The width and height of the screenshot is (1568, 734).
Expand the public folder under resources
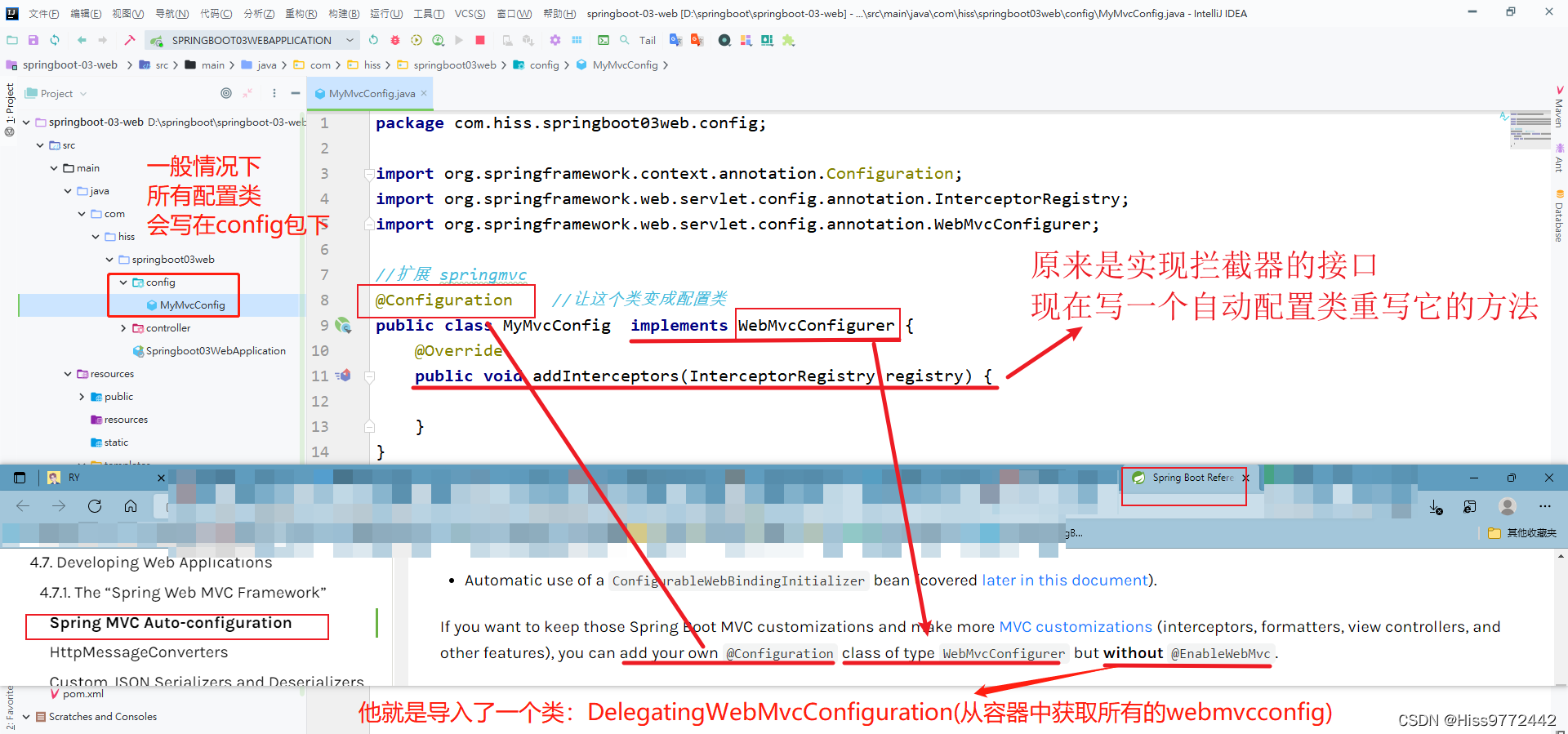tap(82, 397)
